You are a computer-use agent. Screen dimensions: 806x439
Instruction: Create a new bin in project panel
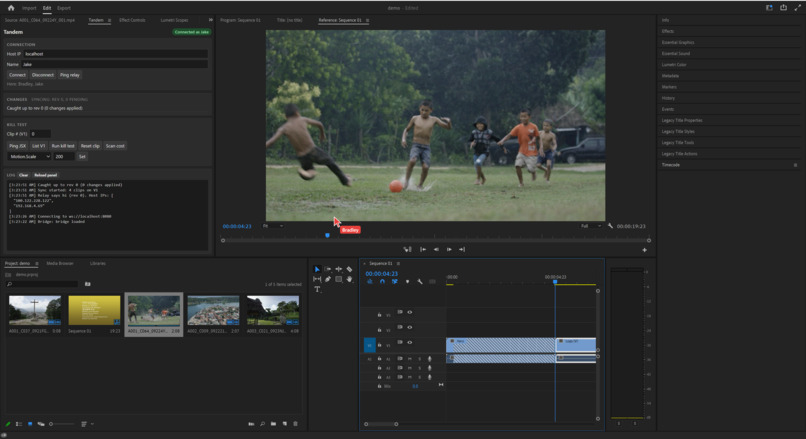point(273,424)
